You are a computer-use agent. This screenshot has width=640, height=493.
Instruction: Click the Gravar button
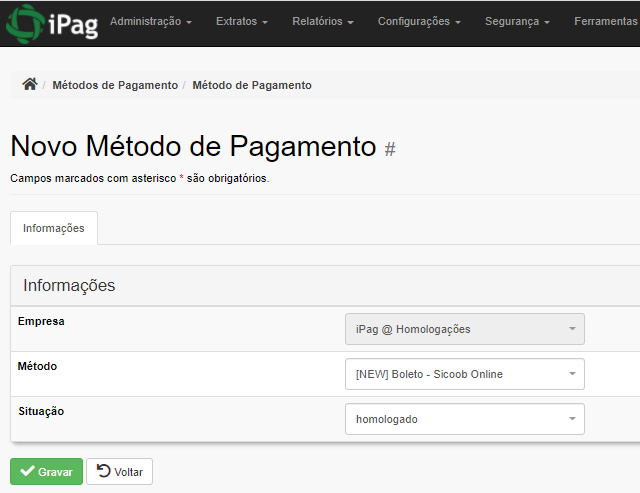click(47, 471)
